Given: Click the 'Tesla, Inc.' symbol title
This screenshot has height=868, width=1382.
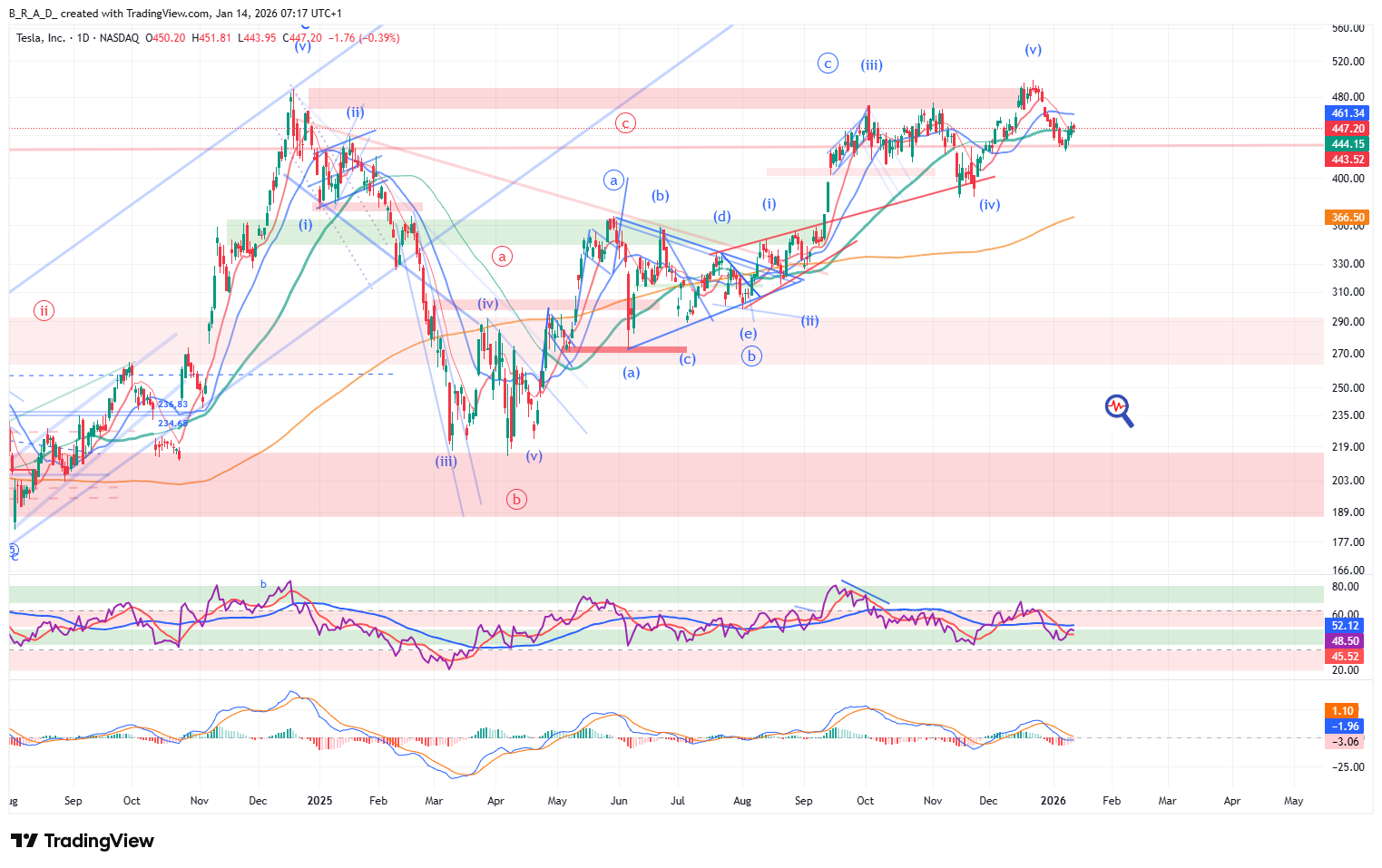Looking at the screenshot, I should point(42,38).
